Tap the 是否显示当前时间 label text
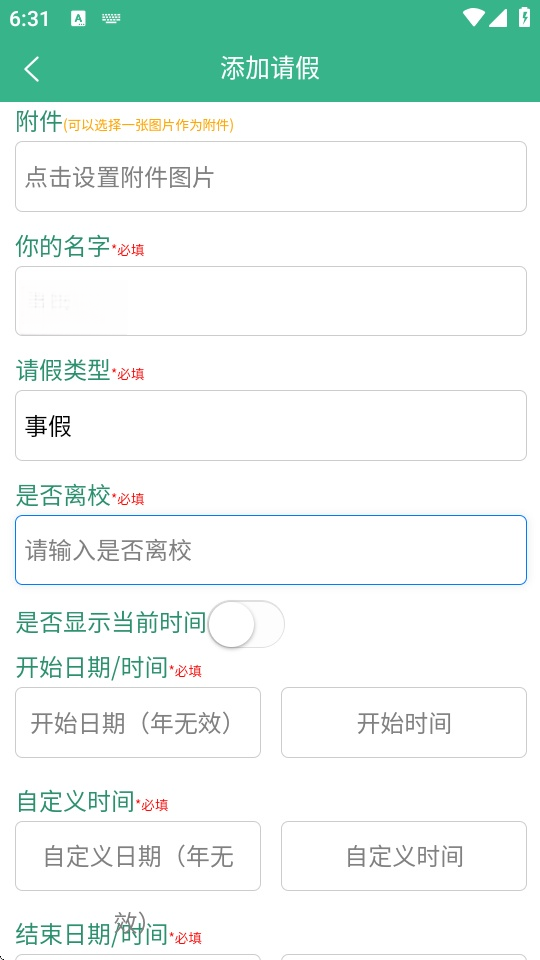Image resolution: width=540 pixels, height=960 pixels. pos(111,623)
